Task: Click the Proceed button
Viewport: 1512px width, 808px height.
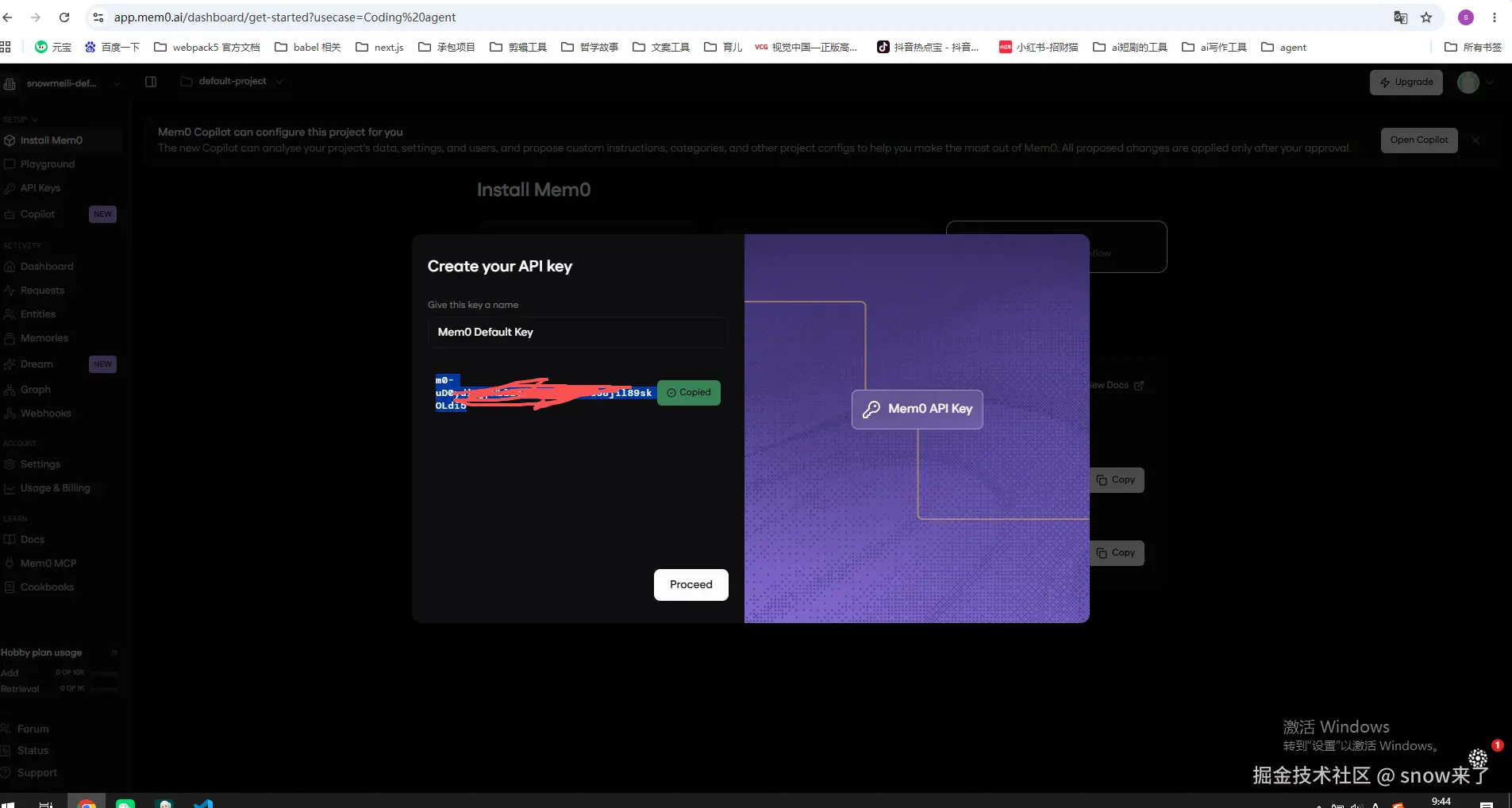Action: click(691, 584)
